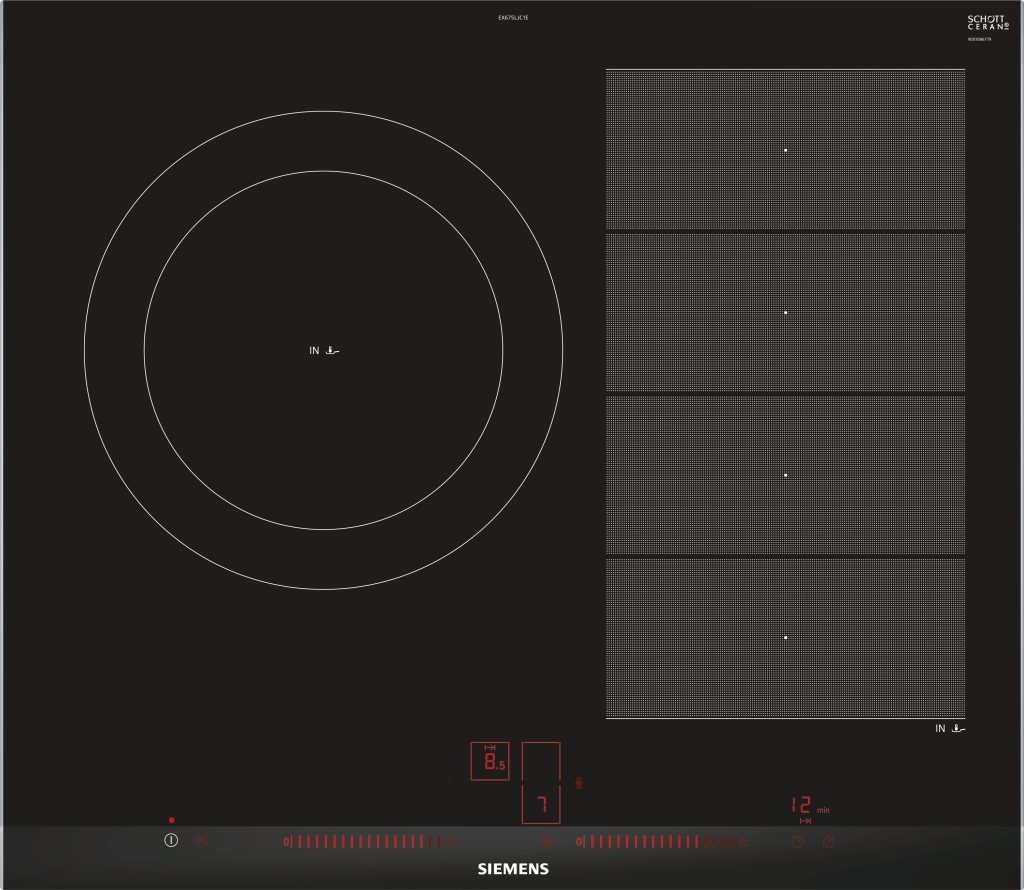This screenshot has height=890, width=1024.
Task: Touch the top flex zone segment's center dot
Action: (786, 150)
